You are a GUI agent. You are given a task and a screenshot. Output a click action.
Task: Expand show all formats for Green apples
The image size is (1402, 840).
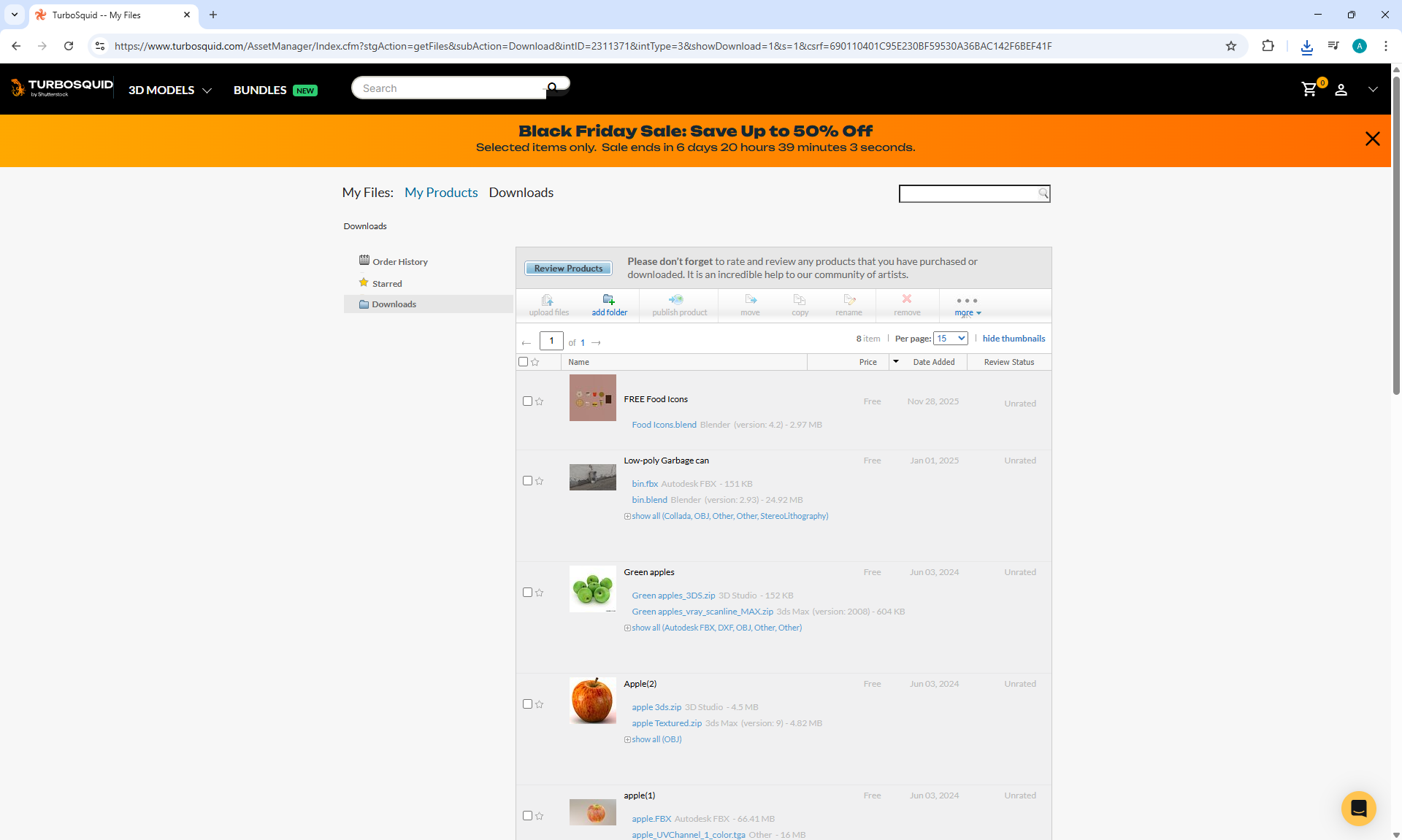tap(716, 628)
